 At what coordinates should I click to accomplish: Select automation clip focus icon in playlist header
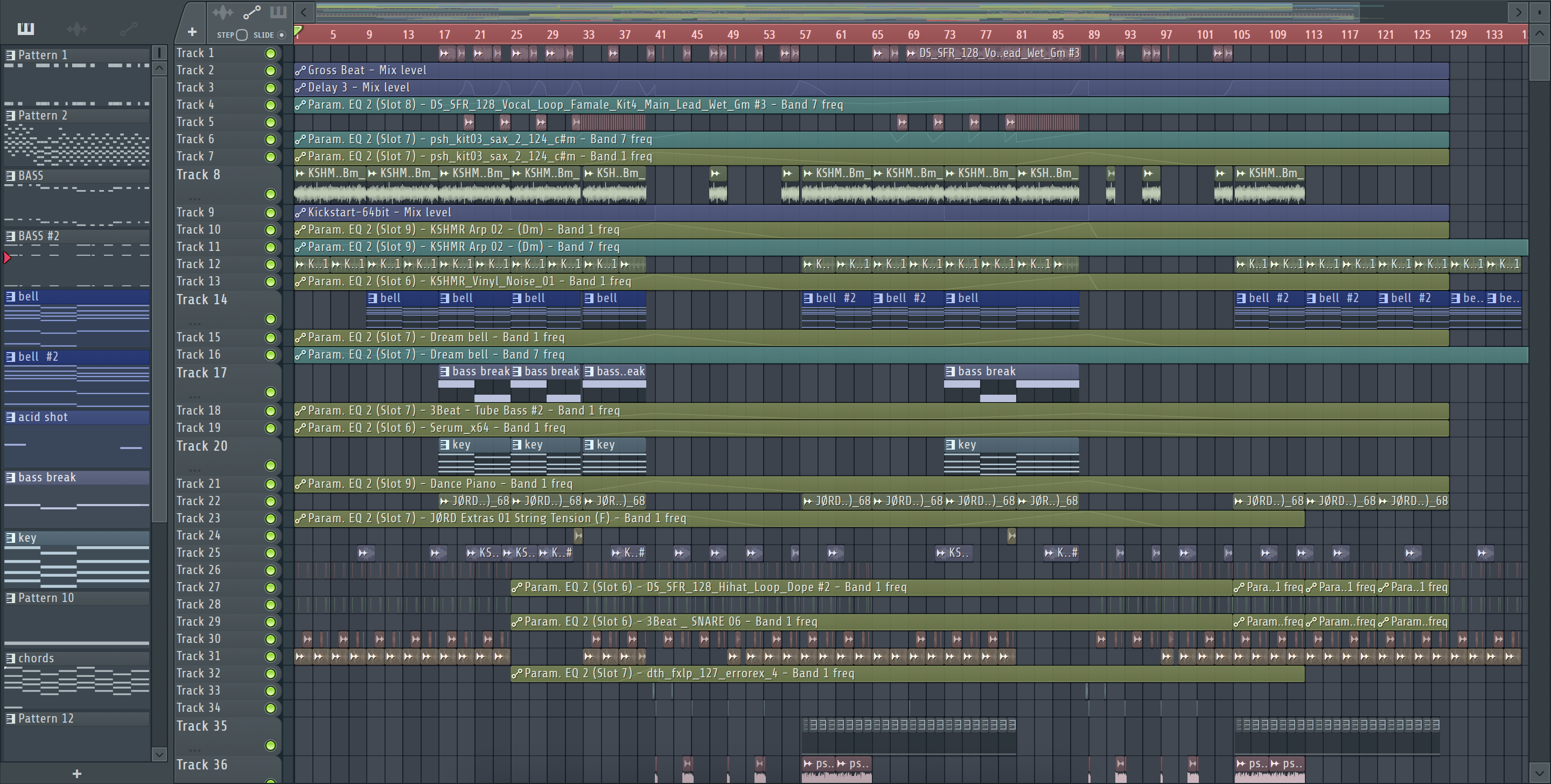point(251,12)
